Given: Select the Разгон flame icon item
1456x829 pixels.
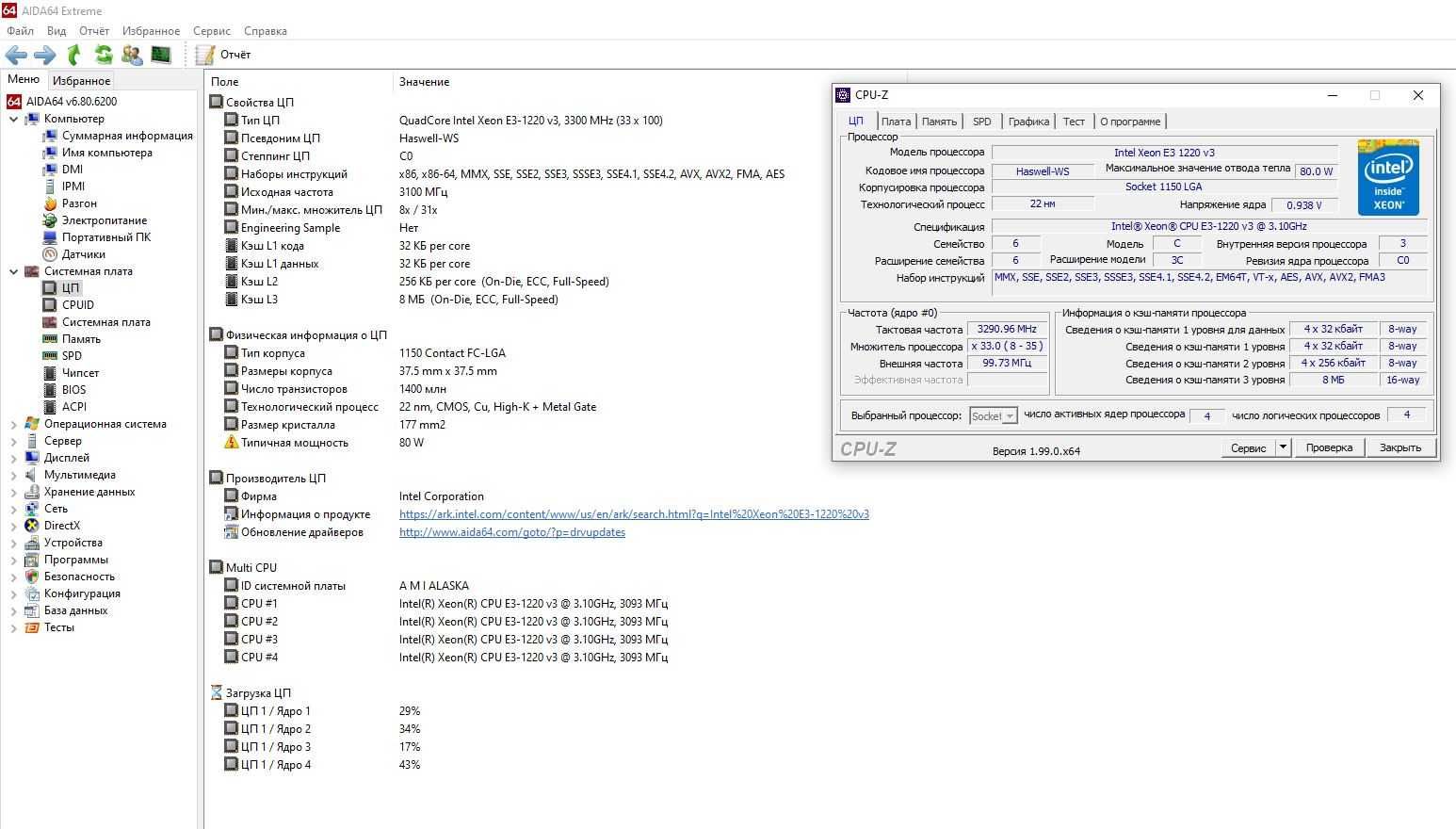Looking at the screenshot, I should pos(50,203).
